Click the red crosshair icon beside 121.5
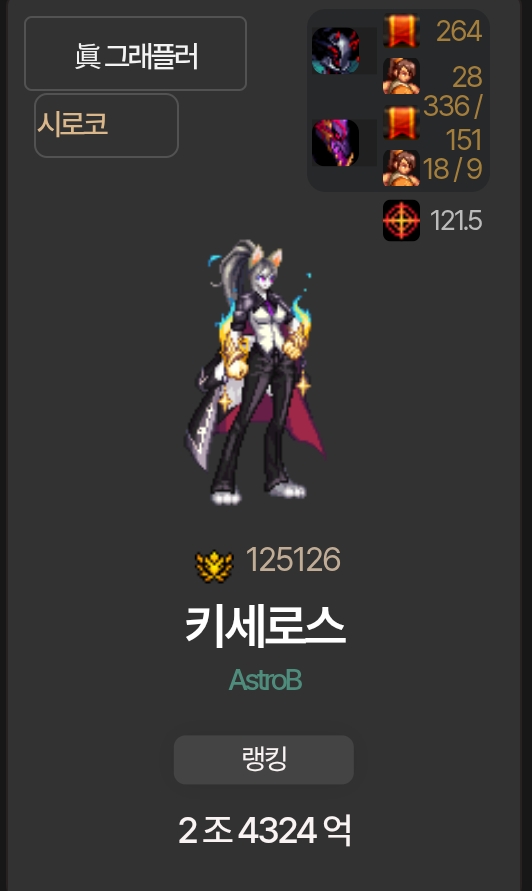 [x=401, y=220]
